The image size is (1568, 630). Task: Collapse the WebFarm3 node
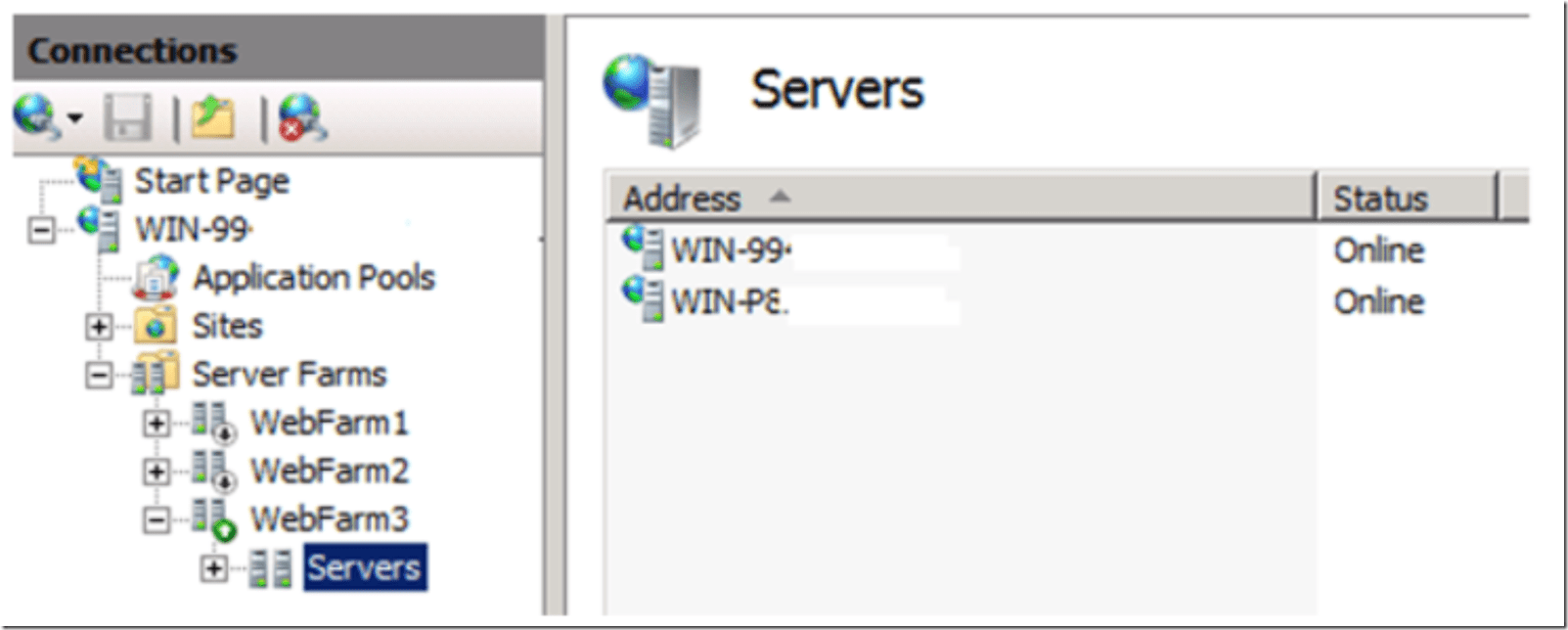(157, 519)
